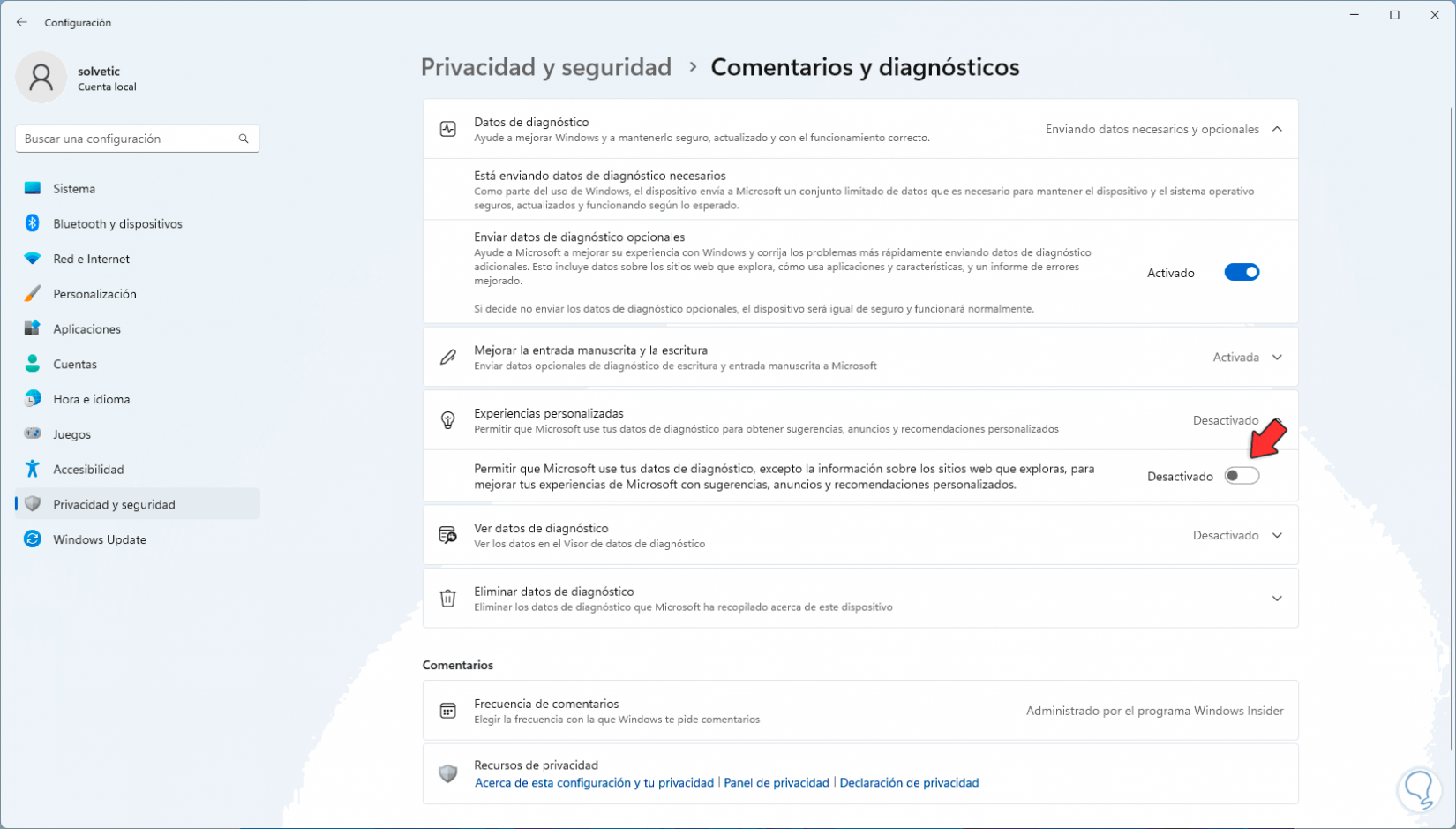Go back to Privacidad y seguridad breadcrumb
The height and width of the screenshot is (829, 1456).
[x=546, y=67]
